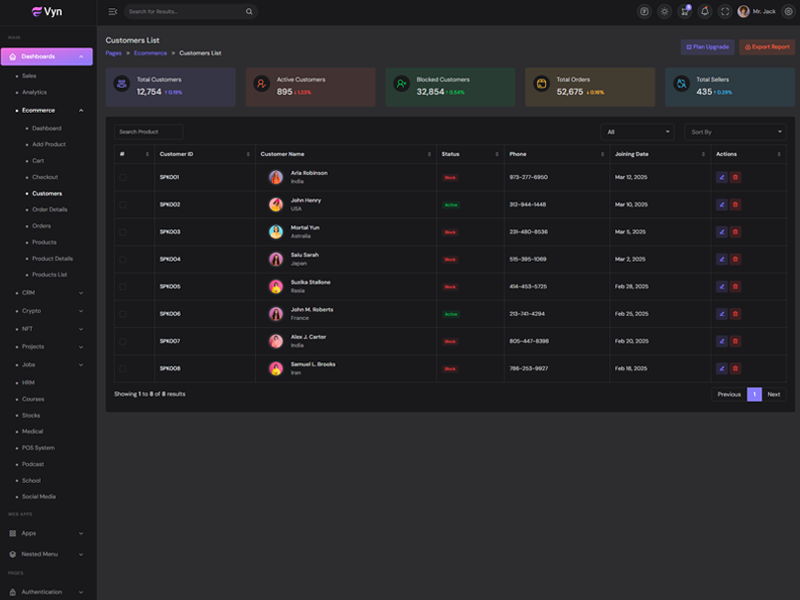The width and height of the screenshot is (800, 600).
Task: Enter fullscreen mode via header icon
Action: [725, 11]
